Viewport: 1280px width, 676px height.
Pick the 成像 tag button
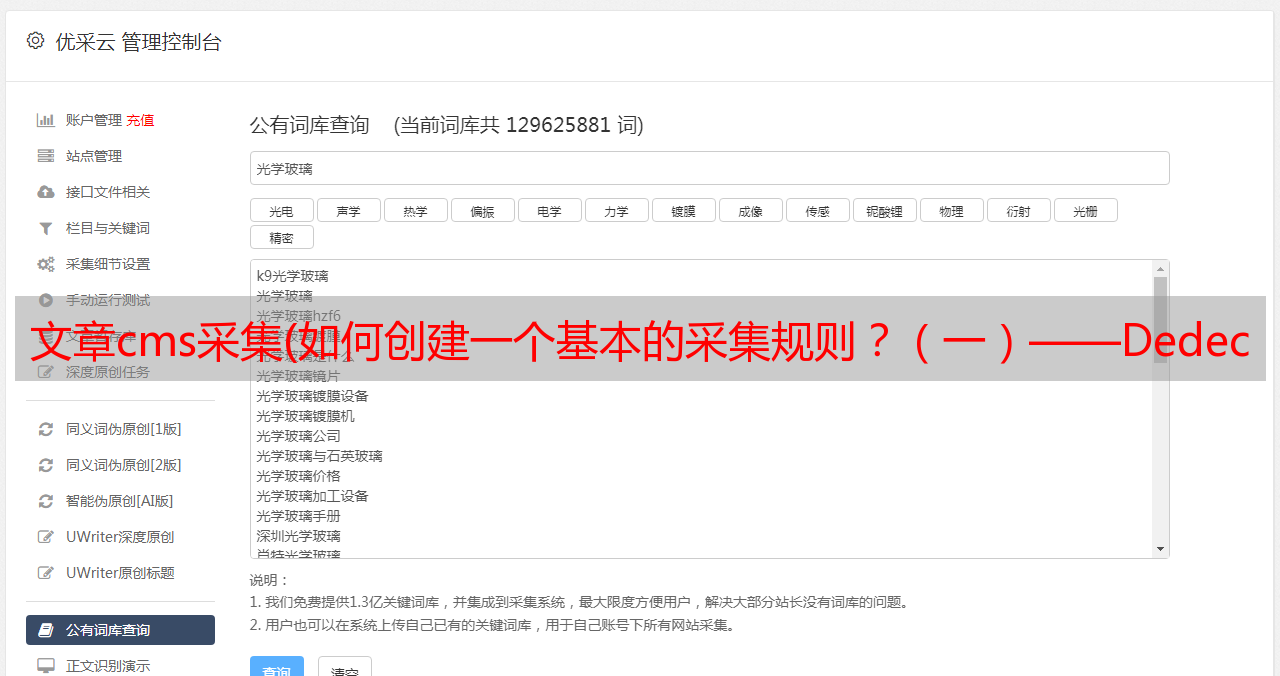[750, 210]
